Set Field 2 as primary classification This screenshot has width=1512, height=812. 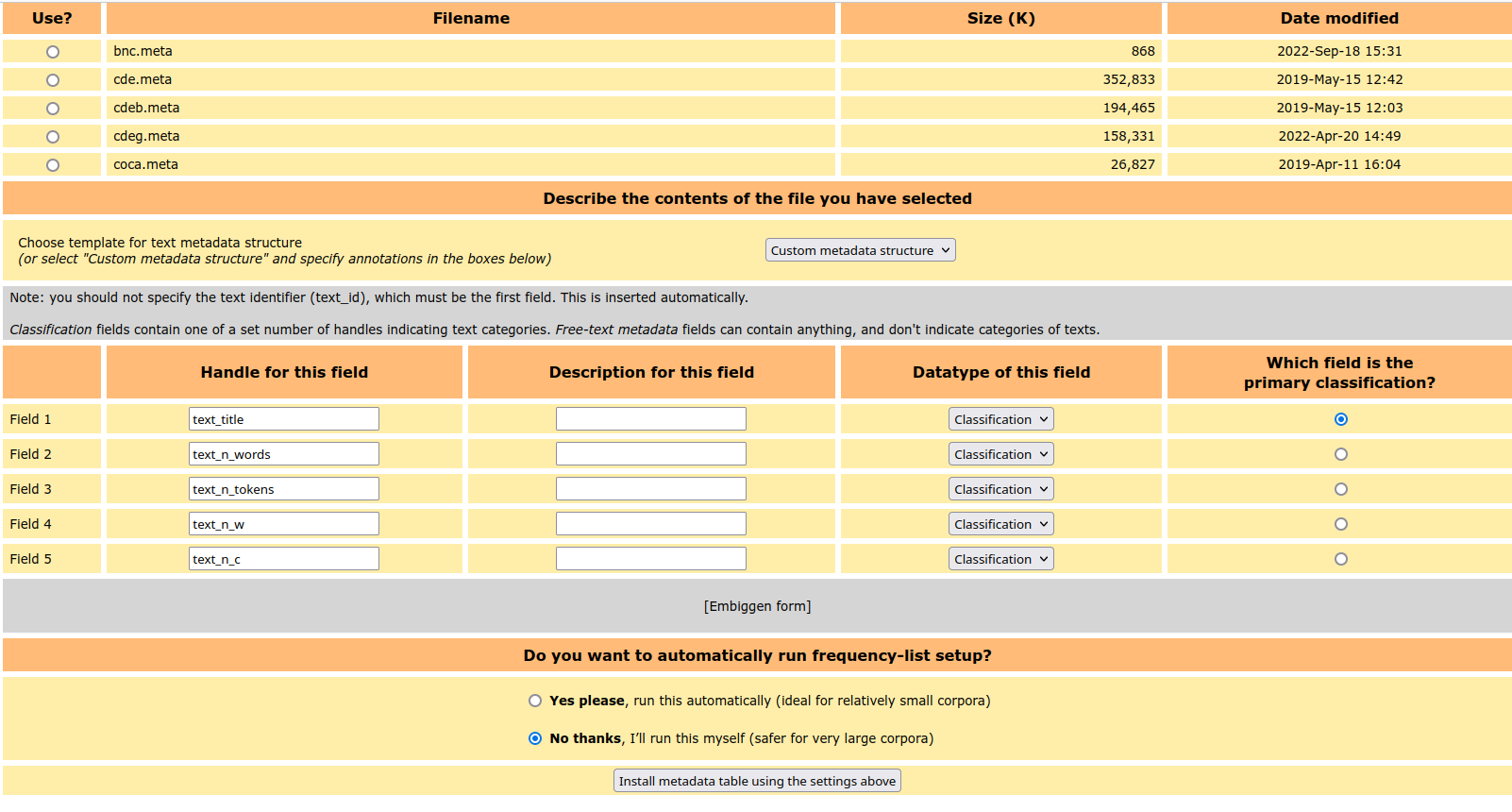(x=1341, y=454)
